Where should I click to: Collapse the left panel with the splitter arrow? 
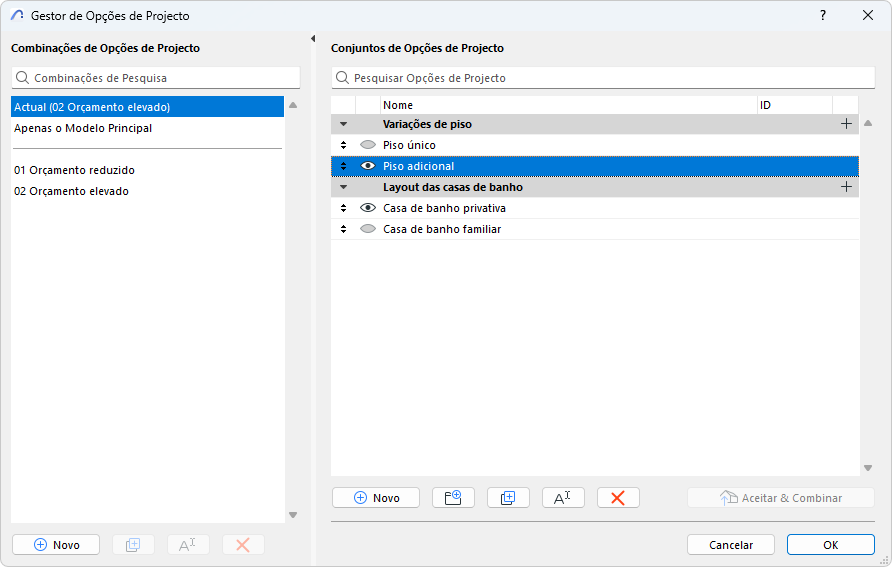coord(313,39)
